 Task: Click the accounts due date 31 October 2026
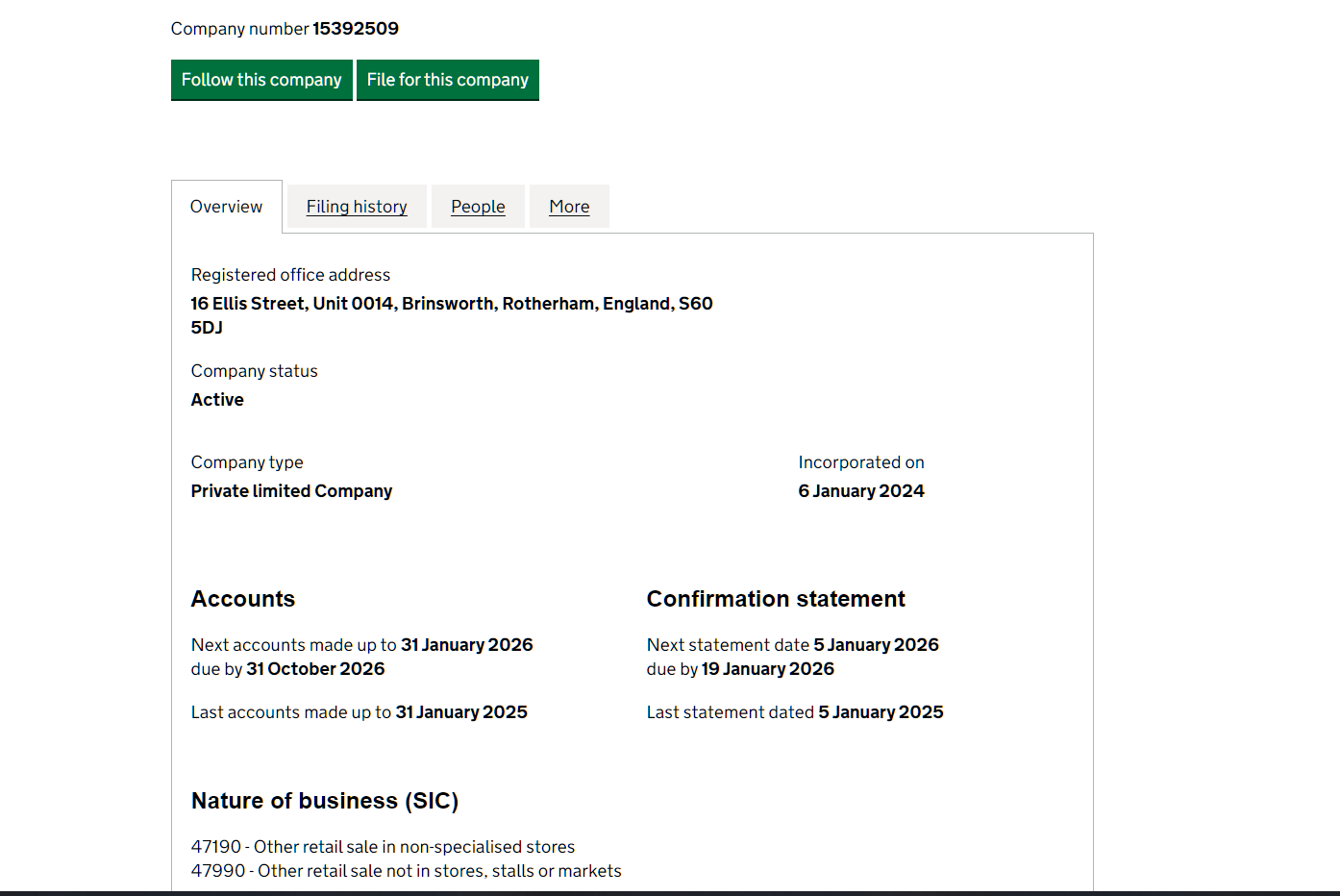tap(315, 669)
